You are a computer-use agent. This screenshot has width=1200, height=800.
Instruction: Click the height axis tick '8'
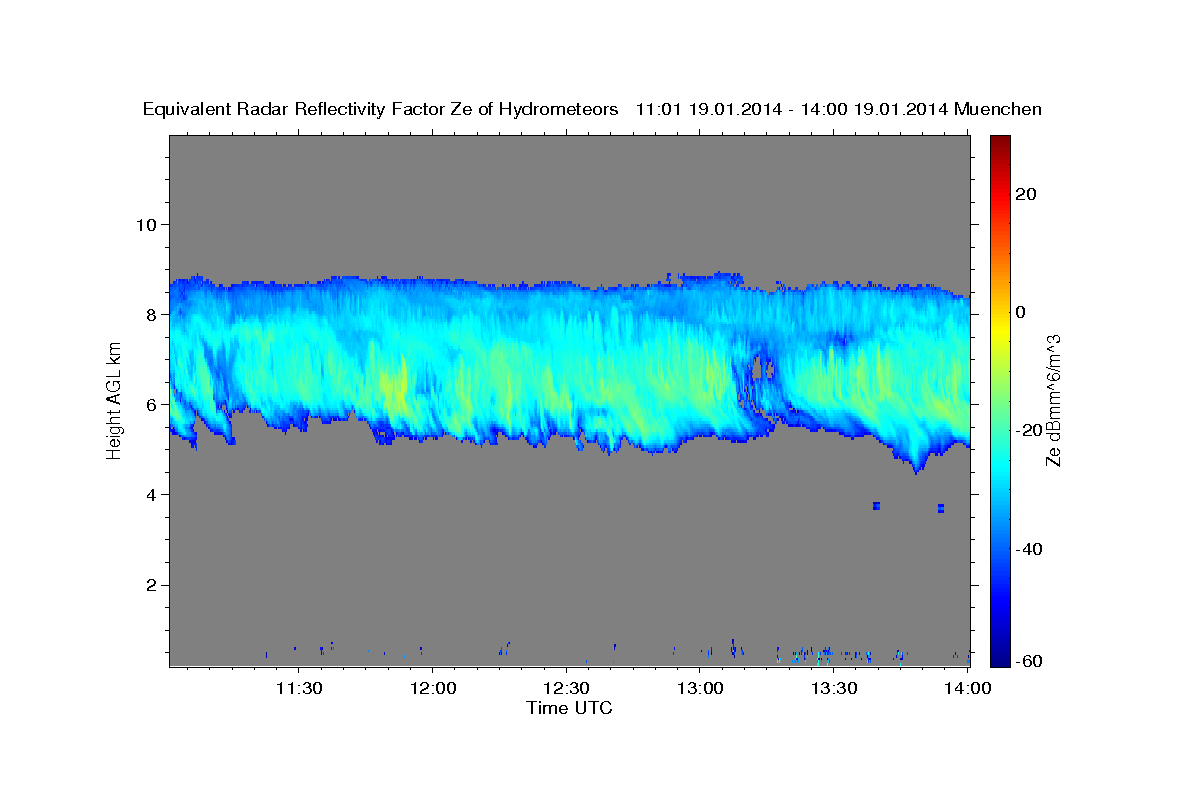[x=151, y=314]
